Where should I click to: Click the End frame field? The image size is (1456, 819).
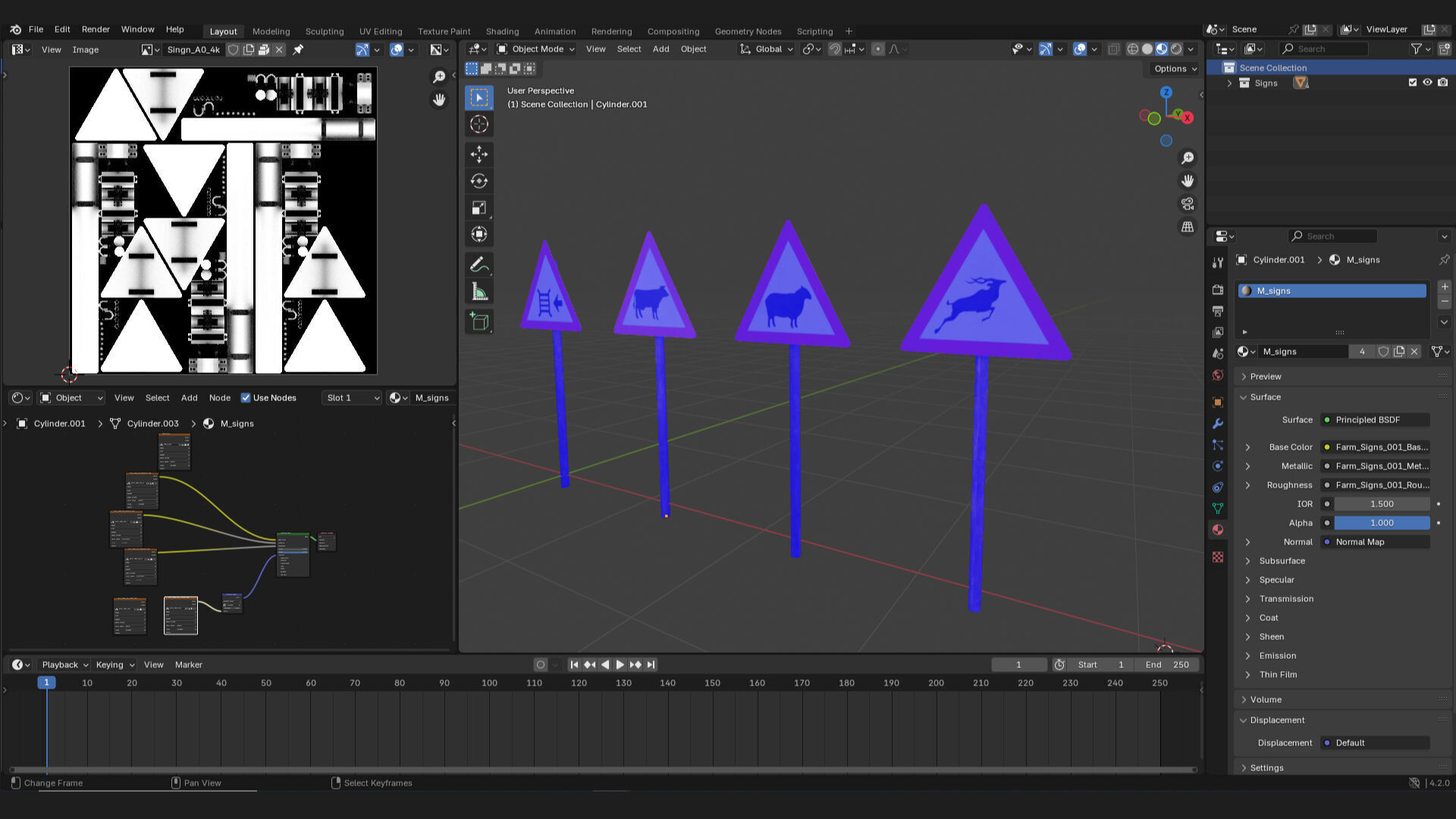point(1168,665)
